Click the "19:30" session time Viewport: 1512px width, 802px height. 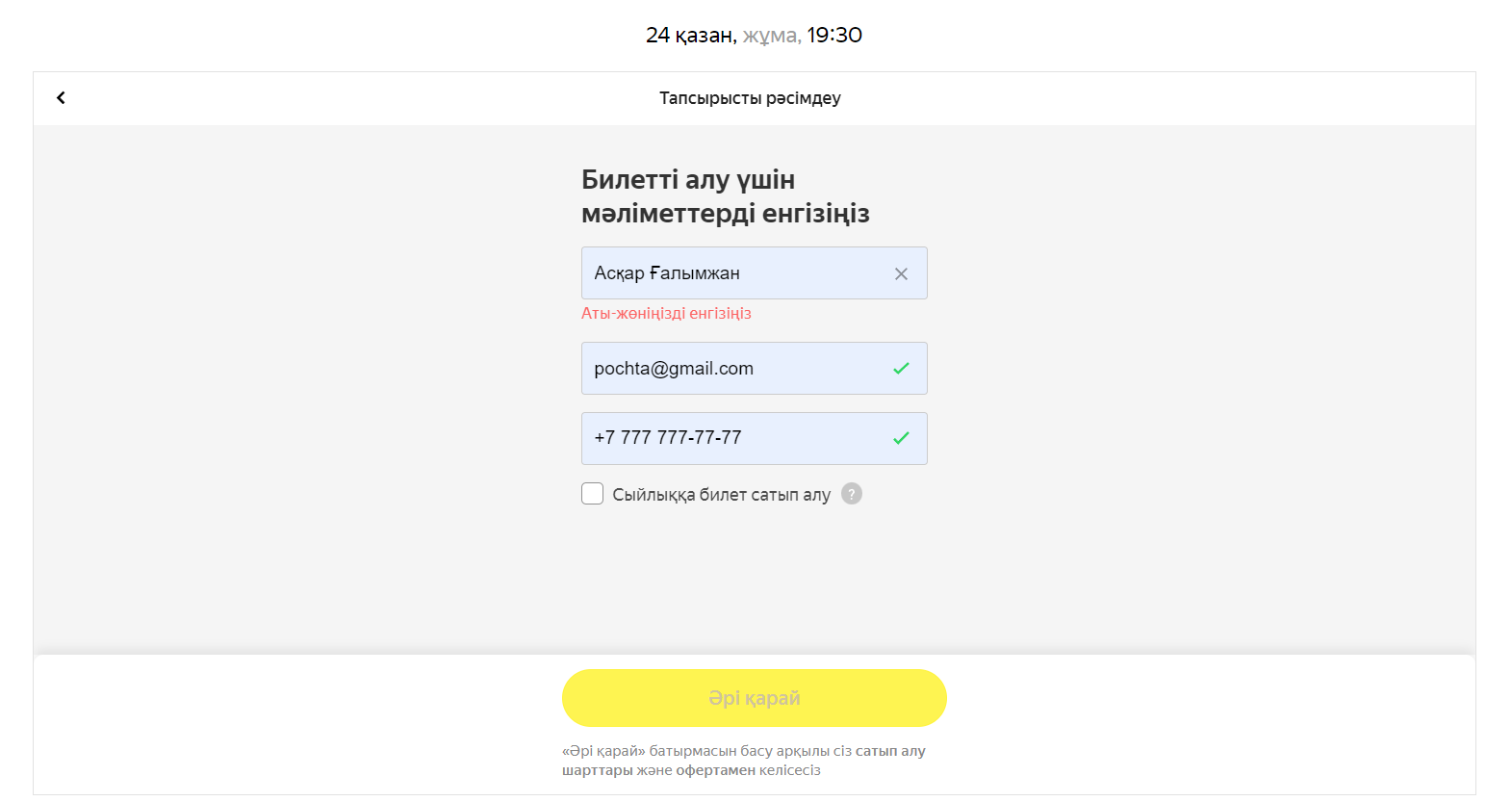pos(834,36)
